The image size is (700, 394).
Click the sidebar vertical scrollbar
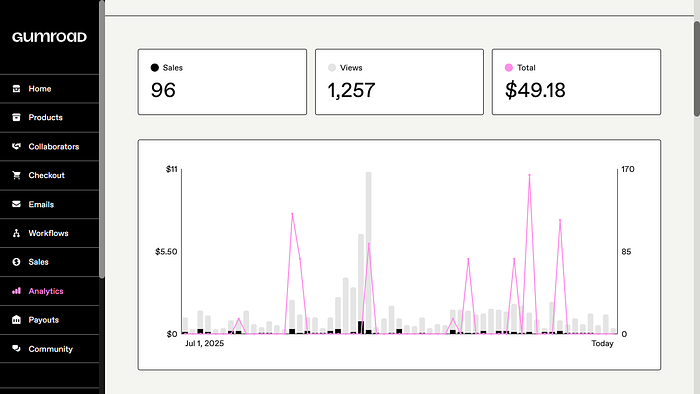(102, 139)
